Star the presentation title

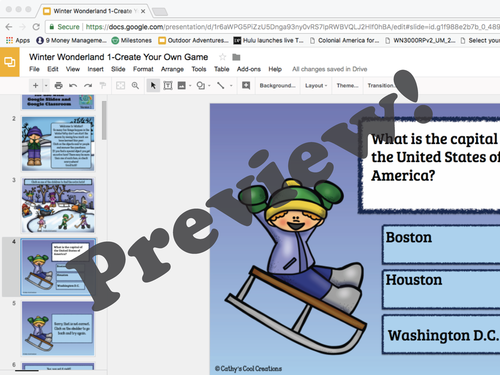pos(222,57)
